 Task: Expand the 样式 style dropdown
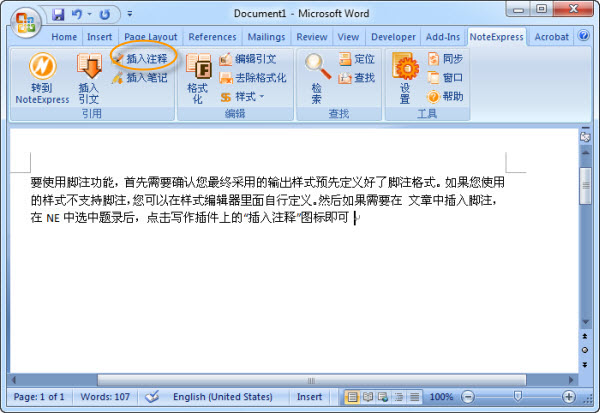242,97
